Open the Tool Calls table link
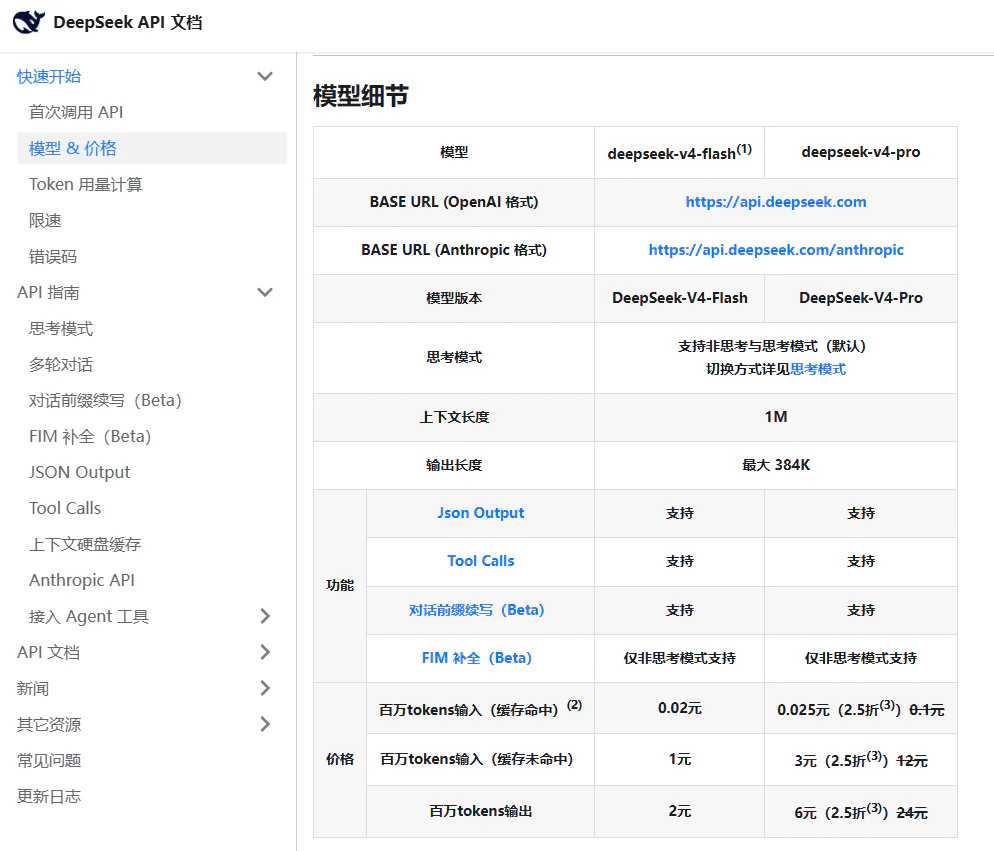Image resolution: width=994 pixels, height=851 pixels. point(481,561)
